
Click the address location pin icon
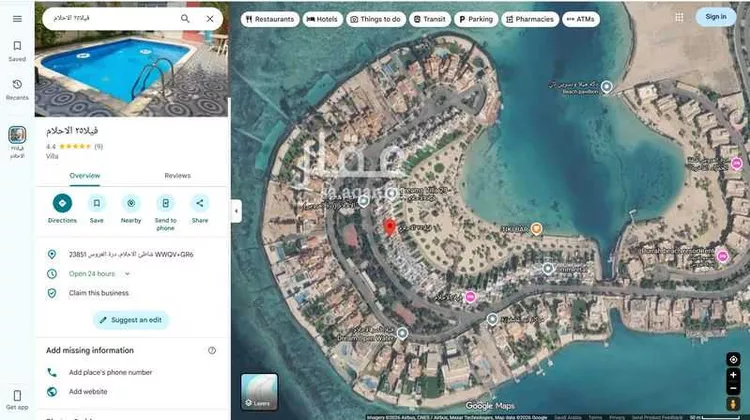(52, 254)
